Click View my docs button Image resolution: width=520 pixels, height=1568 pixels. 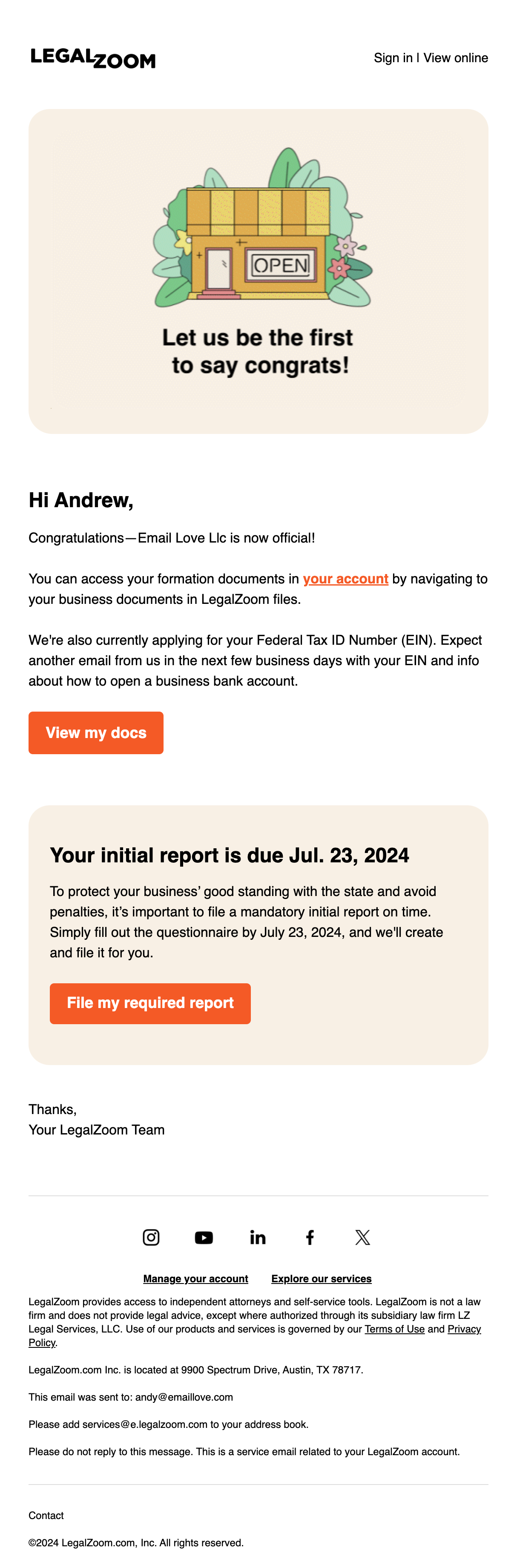(96, 733)
